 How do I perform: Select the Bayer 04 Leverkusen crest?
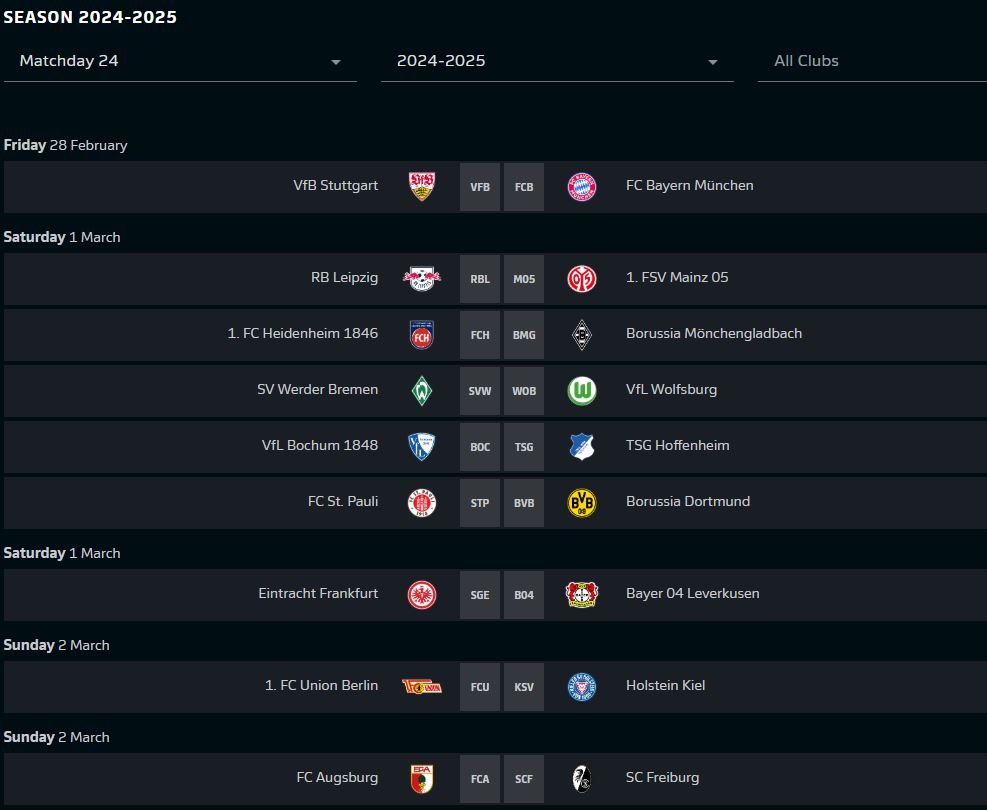582,595
